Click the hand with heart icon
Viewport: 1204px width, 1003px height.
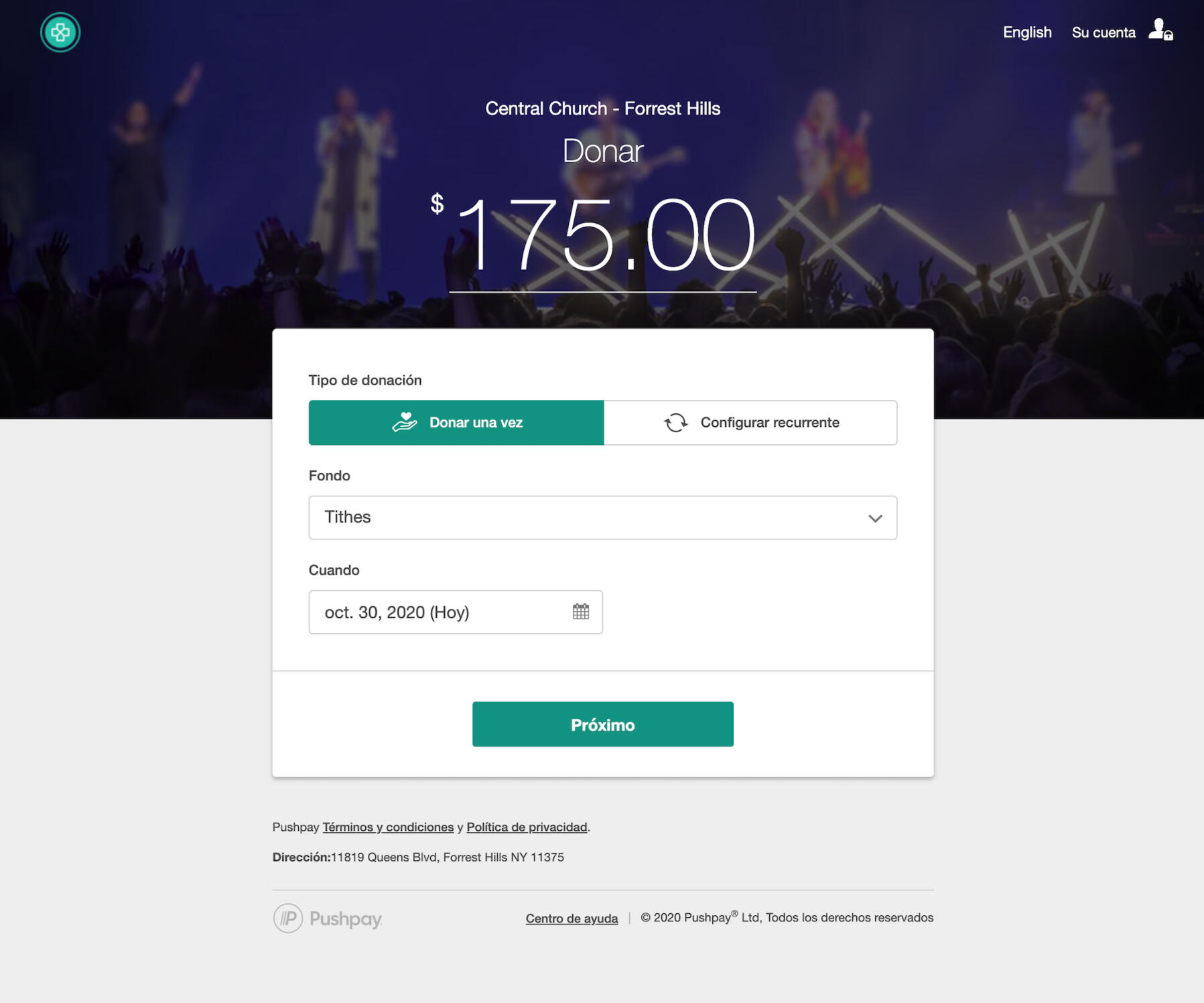coord(405,422)
